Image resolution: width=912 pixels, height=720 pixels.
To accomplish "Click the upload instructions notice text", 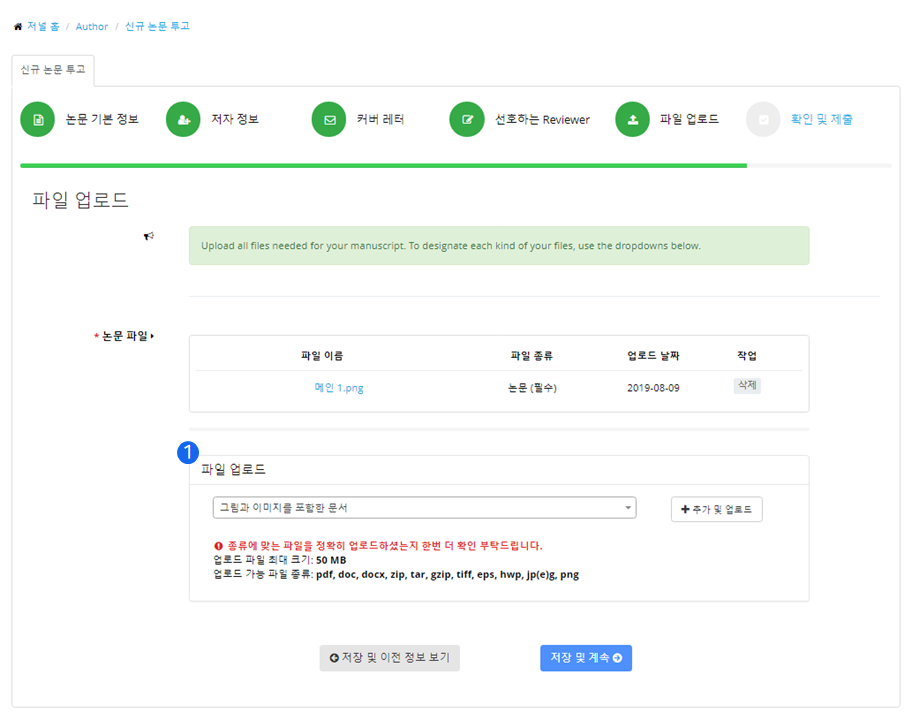I will click(451, 246).
